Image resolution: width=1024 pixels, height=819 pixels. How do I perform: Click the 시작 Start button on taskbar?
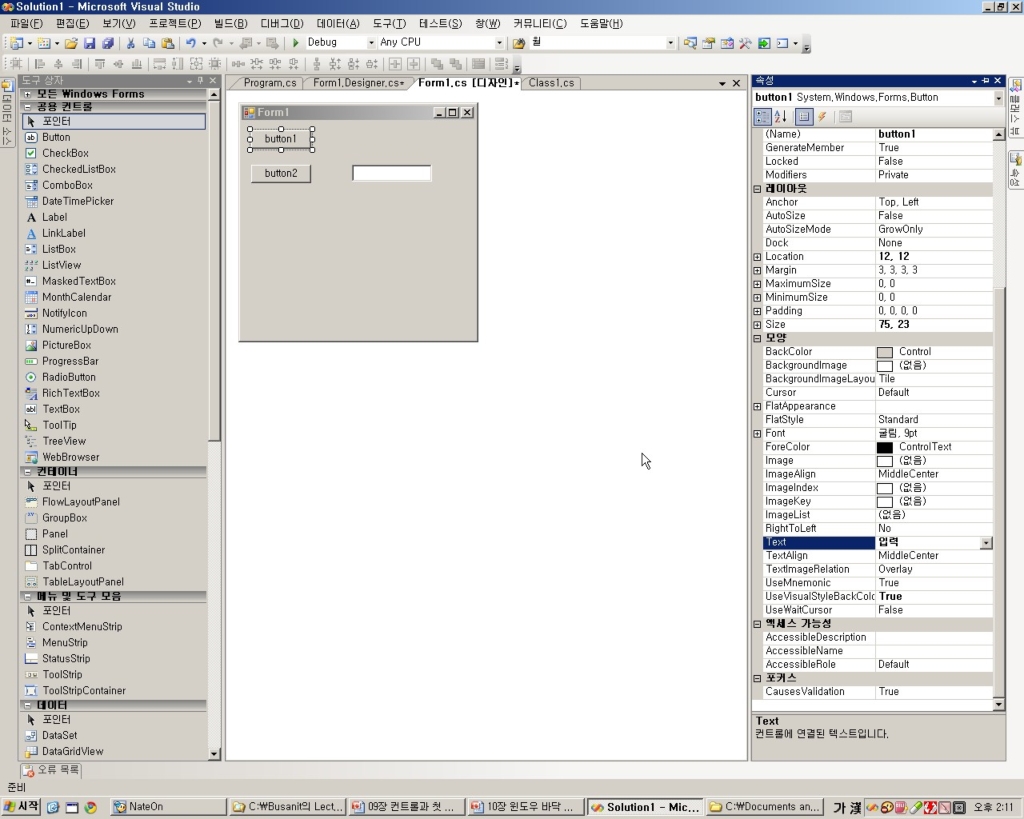pos(21,807)
